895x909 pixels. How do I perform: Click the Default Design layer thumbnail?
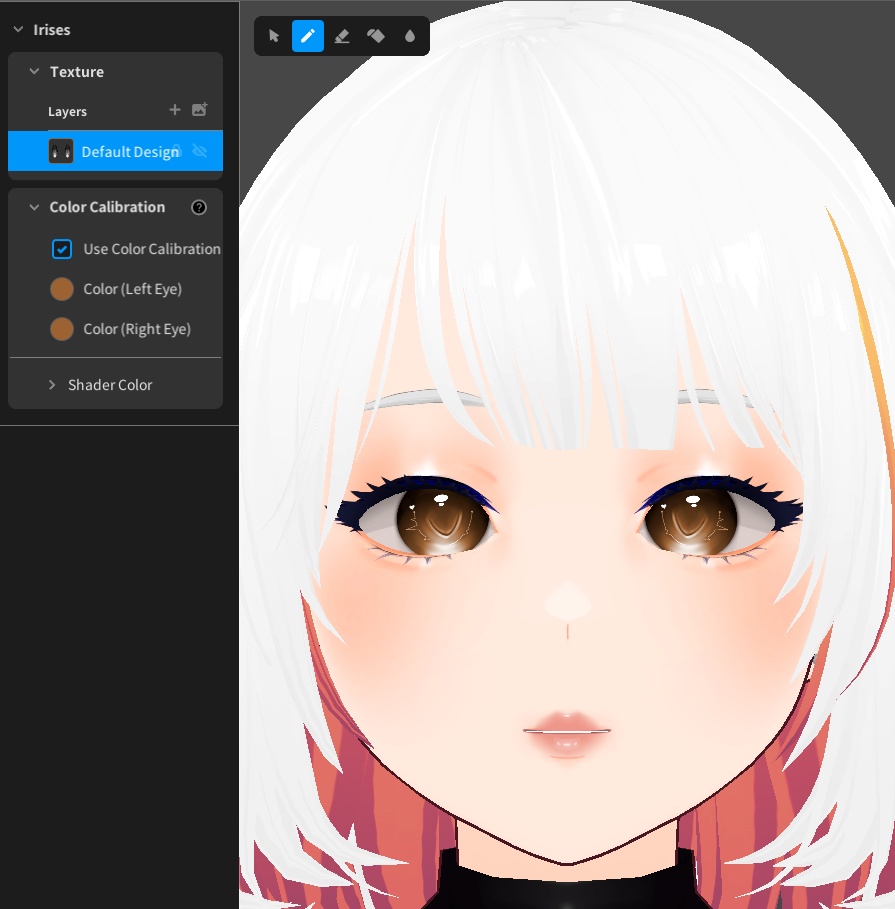coord(61,151)
